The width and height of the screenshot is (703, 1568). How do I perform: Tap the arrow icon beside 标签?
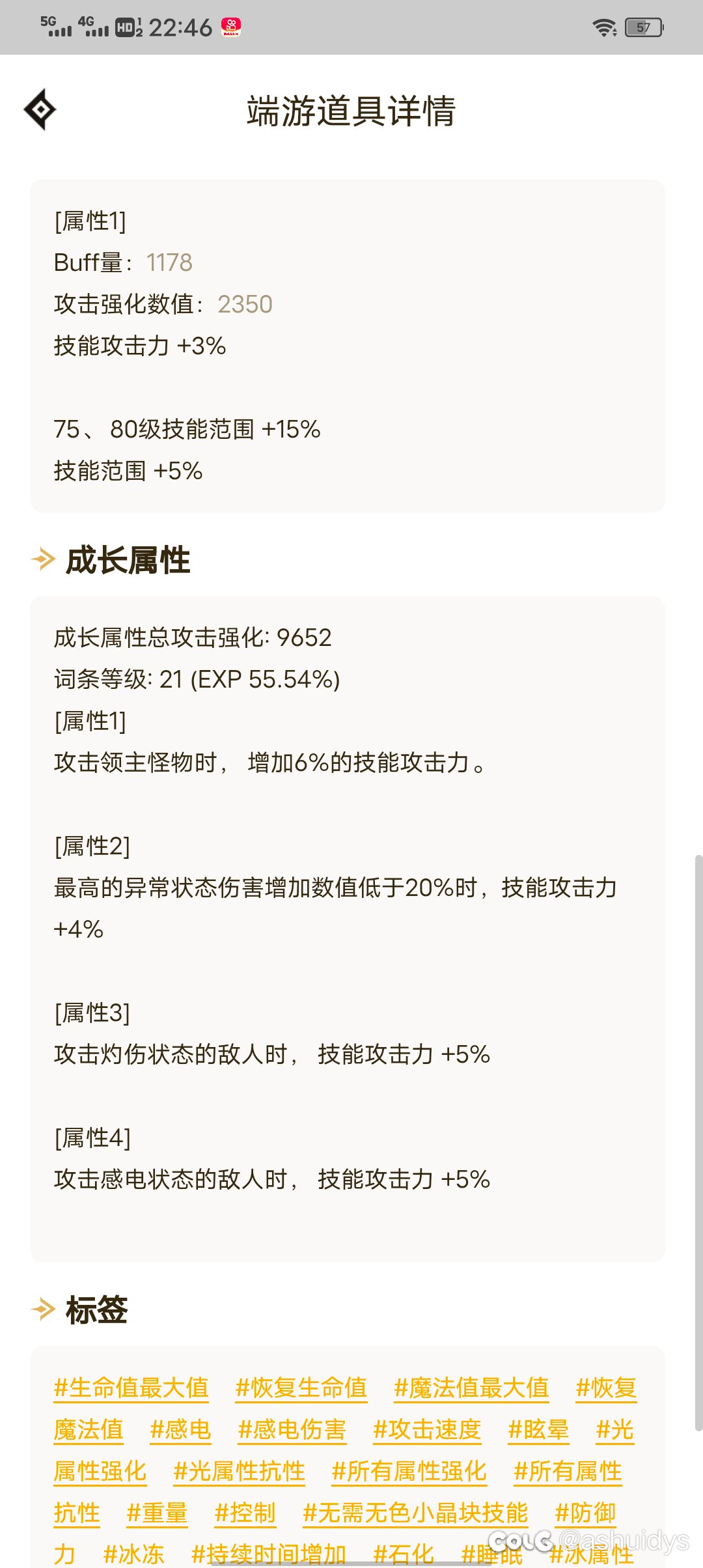coord(43,1309)
